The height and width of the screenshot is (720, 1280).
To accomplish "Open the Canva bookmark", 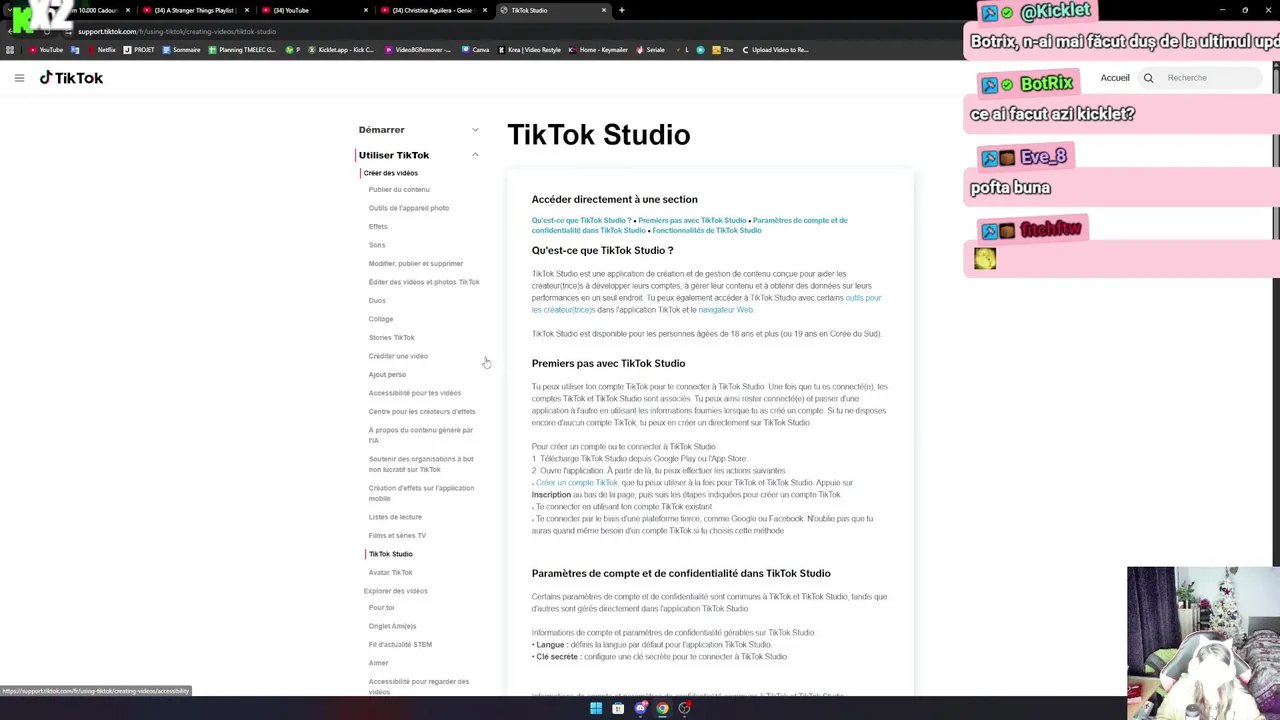I will 476,50.
